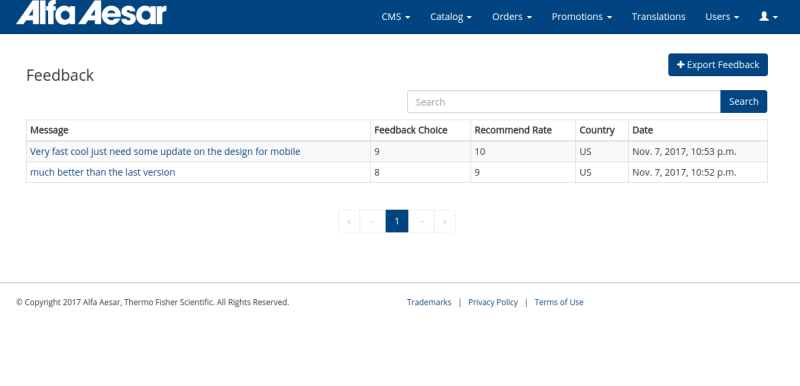Click the Feedback page heading
Viewport: 800px width, 386px height.
click(60, 75)
